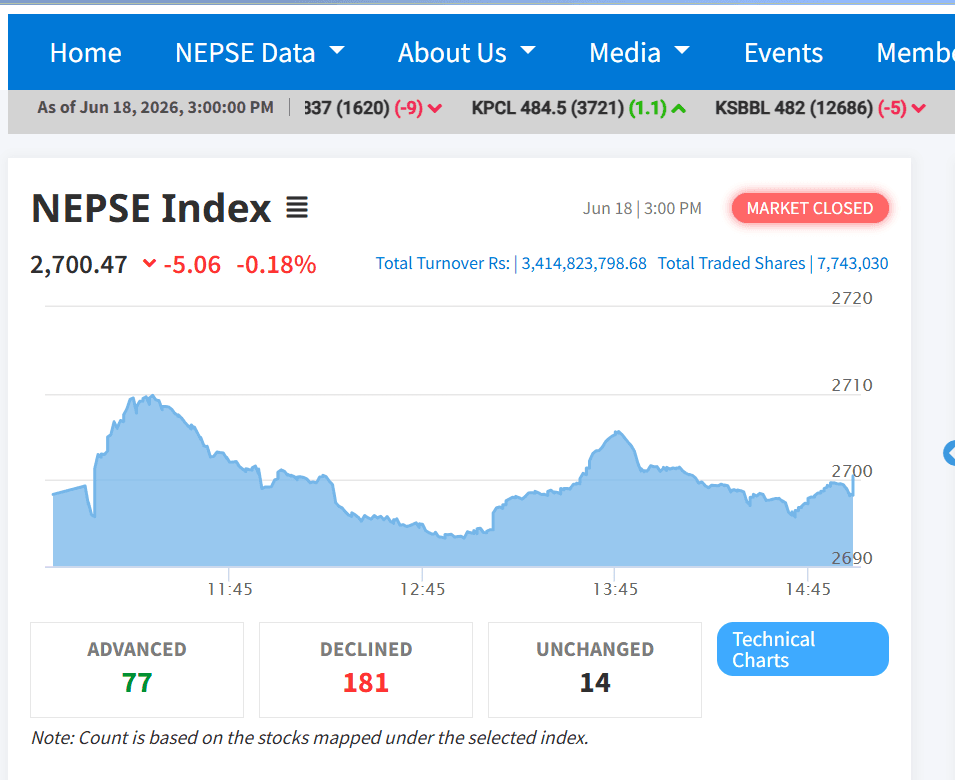Image resolution: width=955 pixels, height=780 pixels.
Task: Click the morning peak of the chart
Action: 151,398
